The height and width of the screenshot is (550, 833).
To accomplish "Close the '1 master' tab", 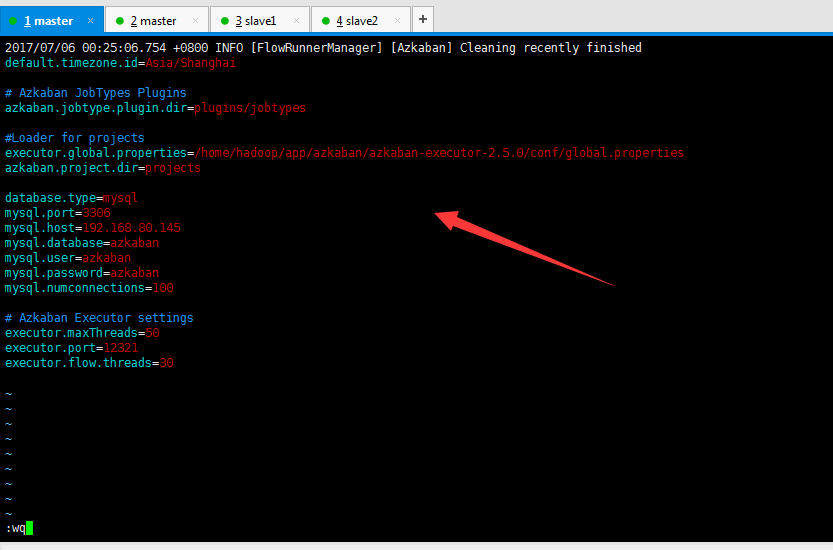I will tap(90, 21).
